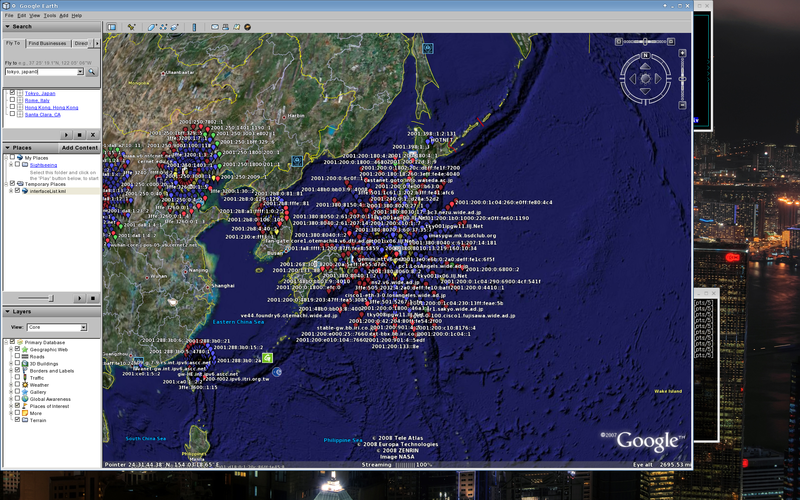
Task: Expand the Global Awareness tree node
Action: (x=11, y=399)
